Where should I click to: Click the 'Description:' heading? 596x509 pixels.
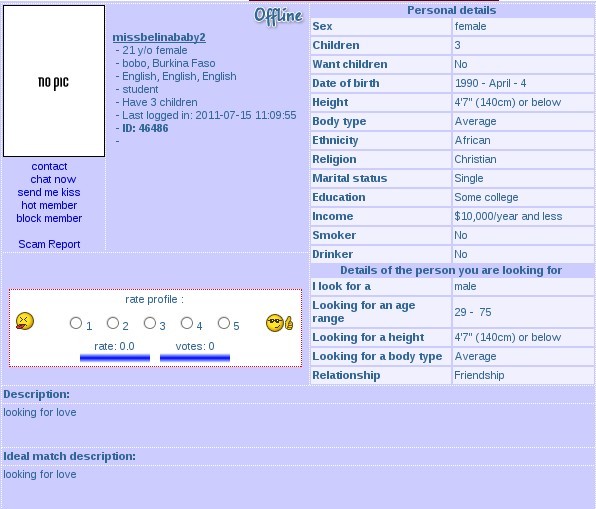click(x=36, y=394)
